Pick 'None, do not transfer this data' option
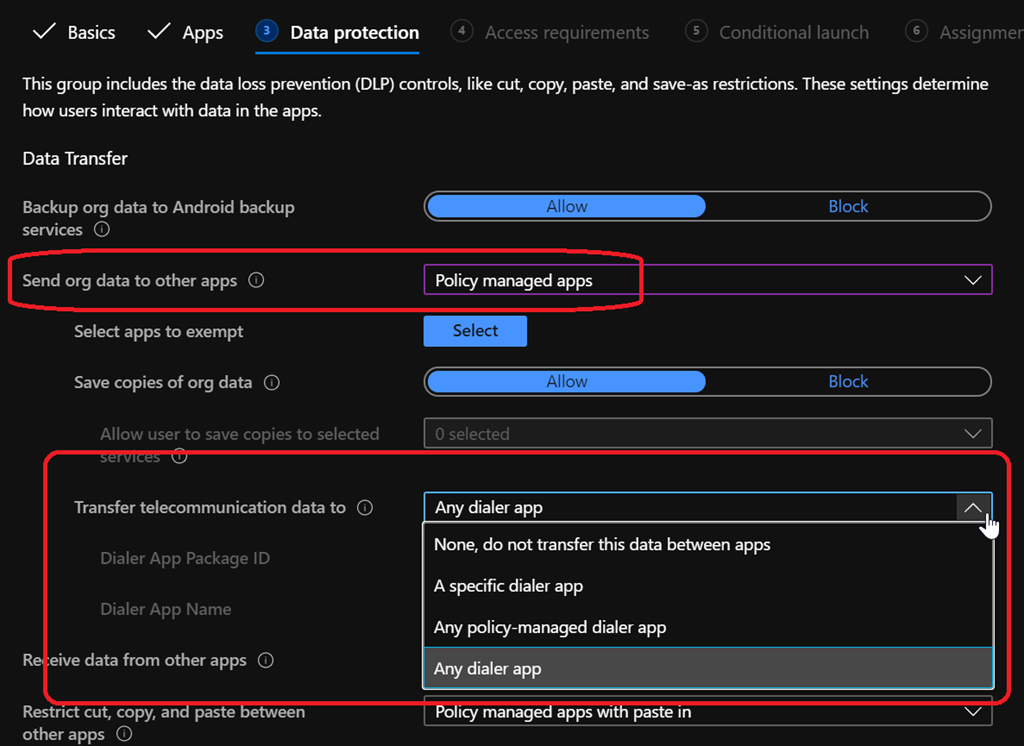The width and height of the screenshot is (1024, 746). pos(602,545)
